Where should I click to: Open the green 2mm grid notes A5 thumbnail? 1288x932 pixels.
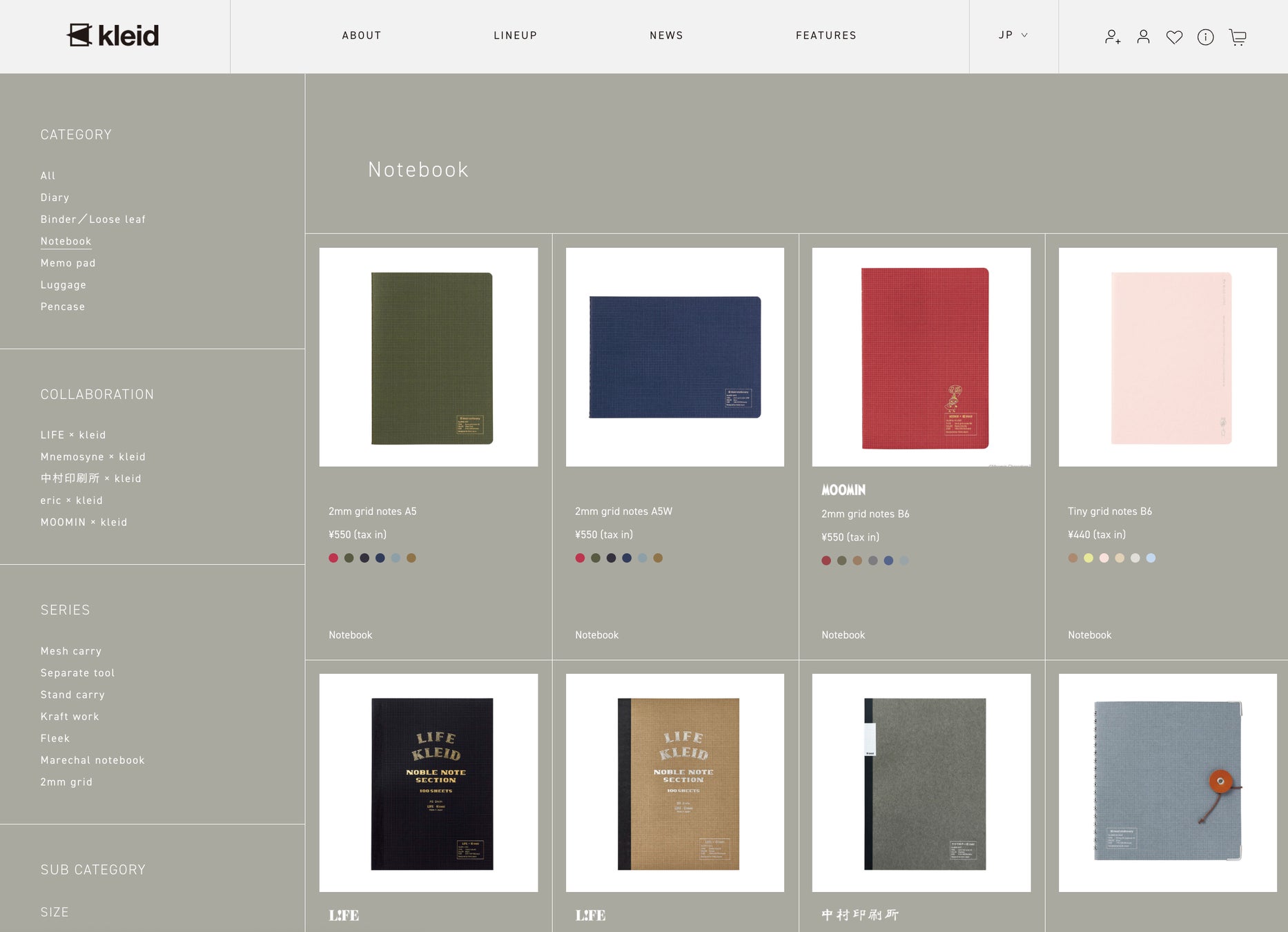click(429, 357)
